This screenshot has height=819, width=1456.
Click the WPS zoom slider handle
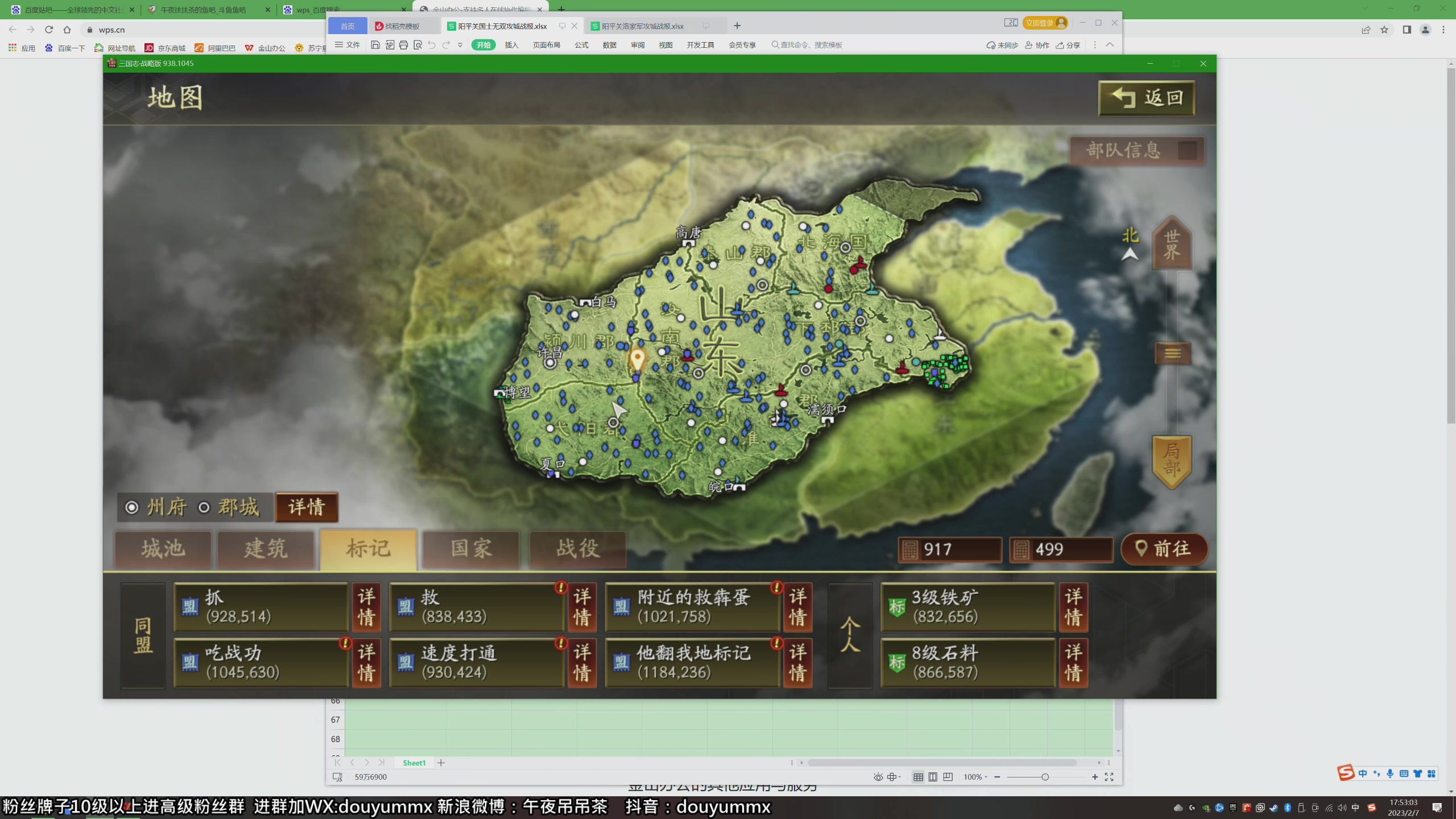click(x=1045, y=777)
